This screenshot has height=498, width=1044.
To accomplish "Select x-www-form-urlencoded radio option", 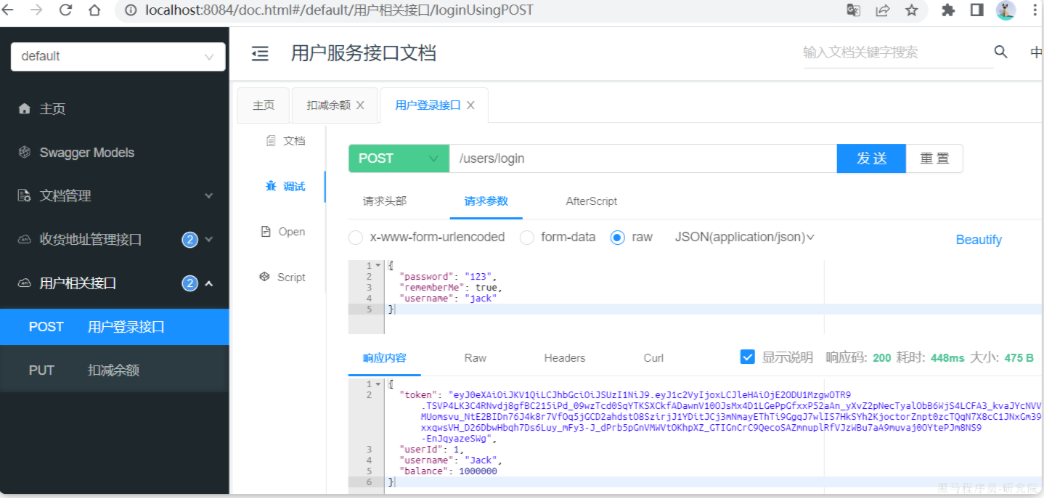I will tap(355, 238).
